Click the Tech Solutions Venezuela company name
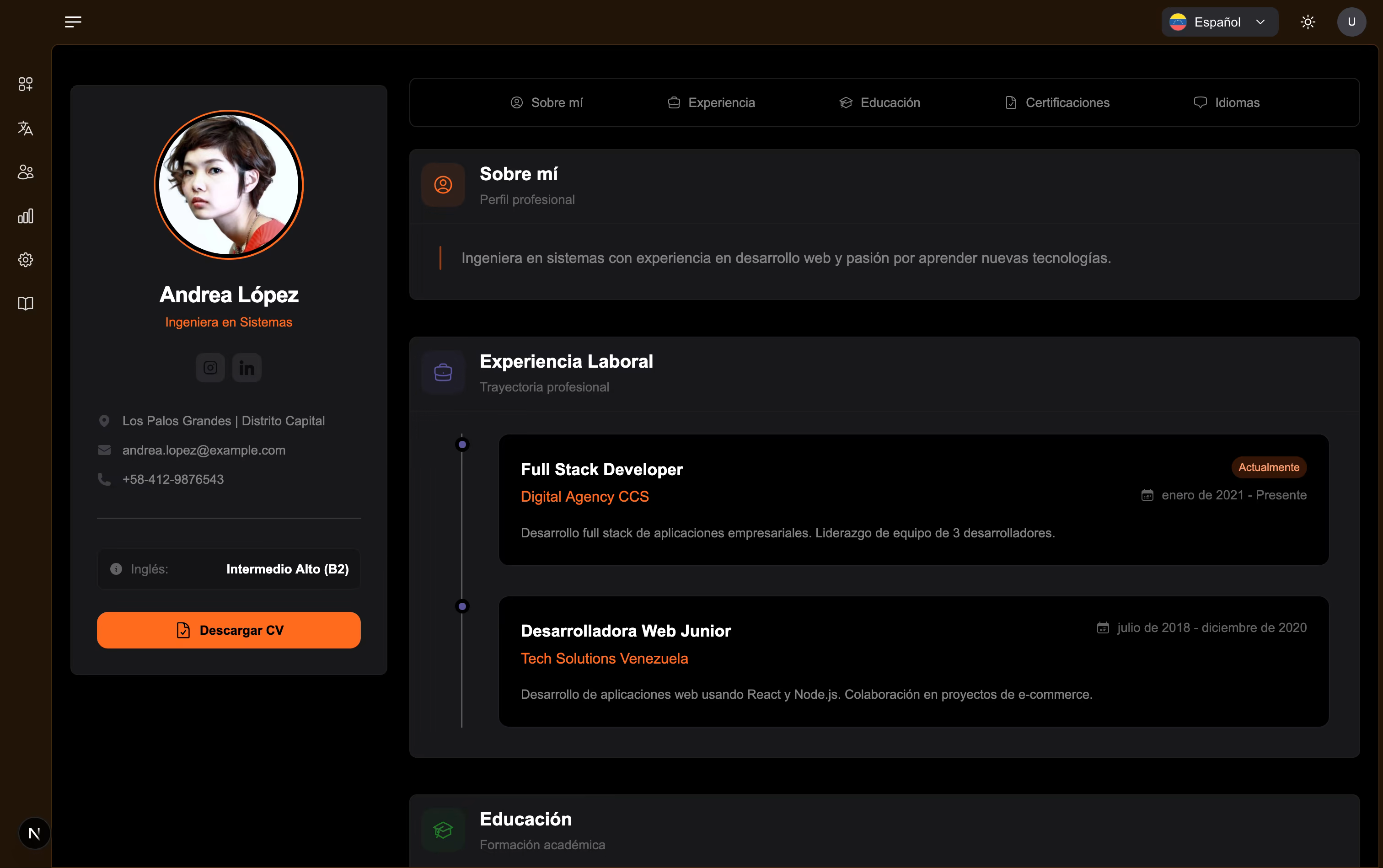 pos(604,659)
